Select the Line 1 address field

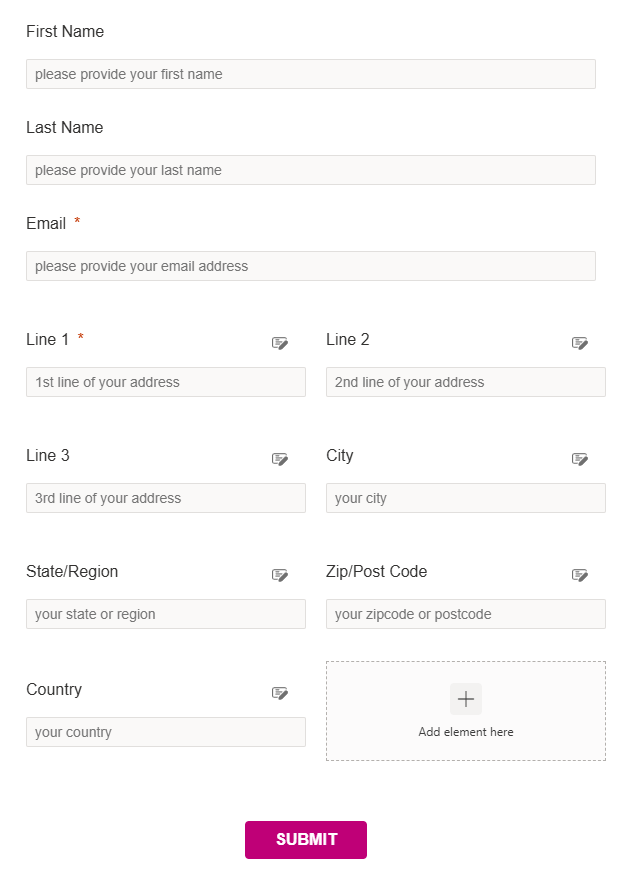point(166,382)
